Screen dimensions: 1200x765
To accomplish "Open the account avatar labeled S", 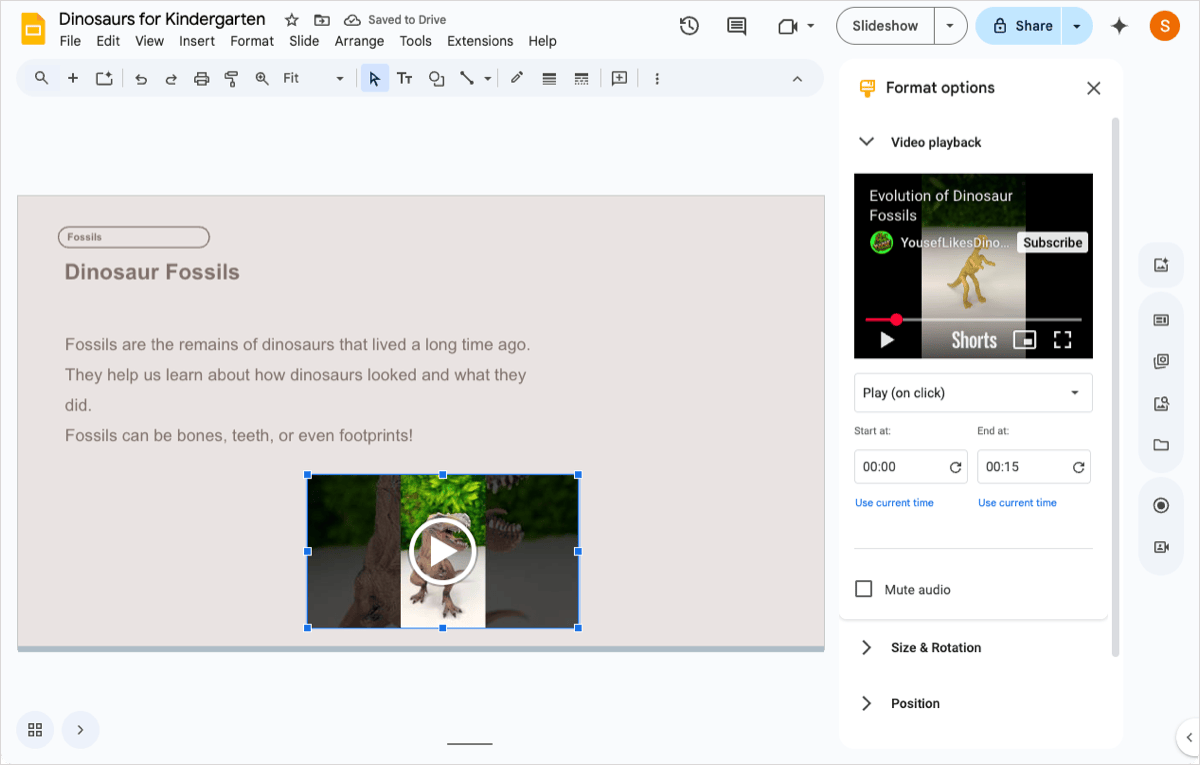I will pos(1165,26).
